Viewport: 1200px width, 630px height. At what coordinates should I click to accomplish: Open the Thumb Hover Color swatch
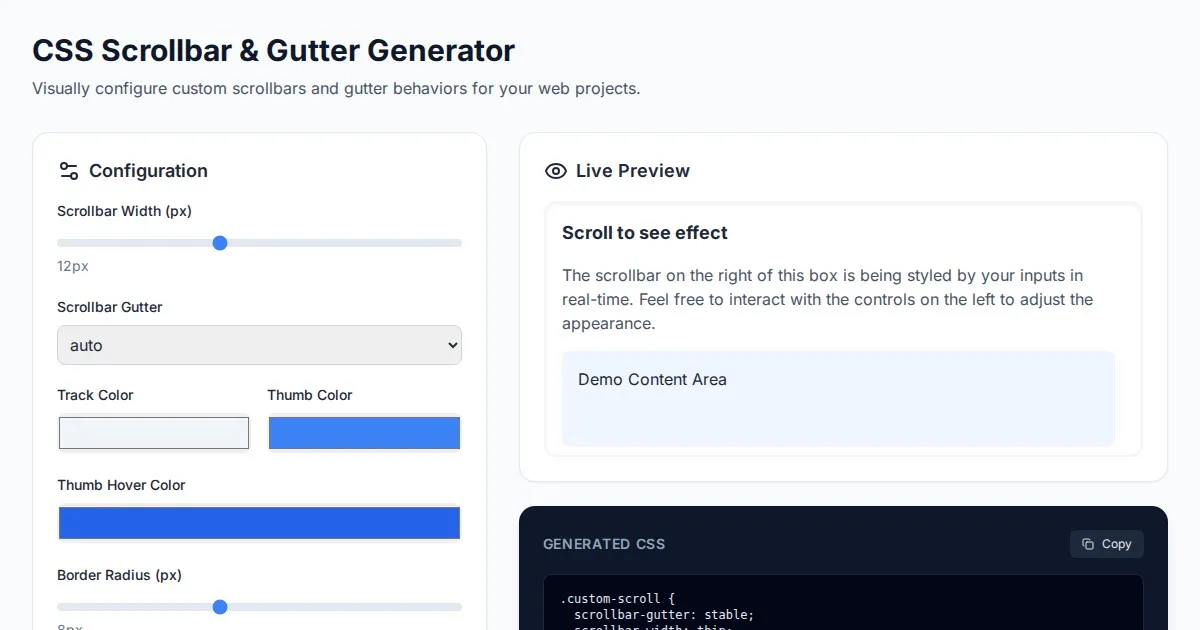point(259,523)
